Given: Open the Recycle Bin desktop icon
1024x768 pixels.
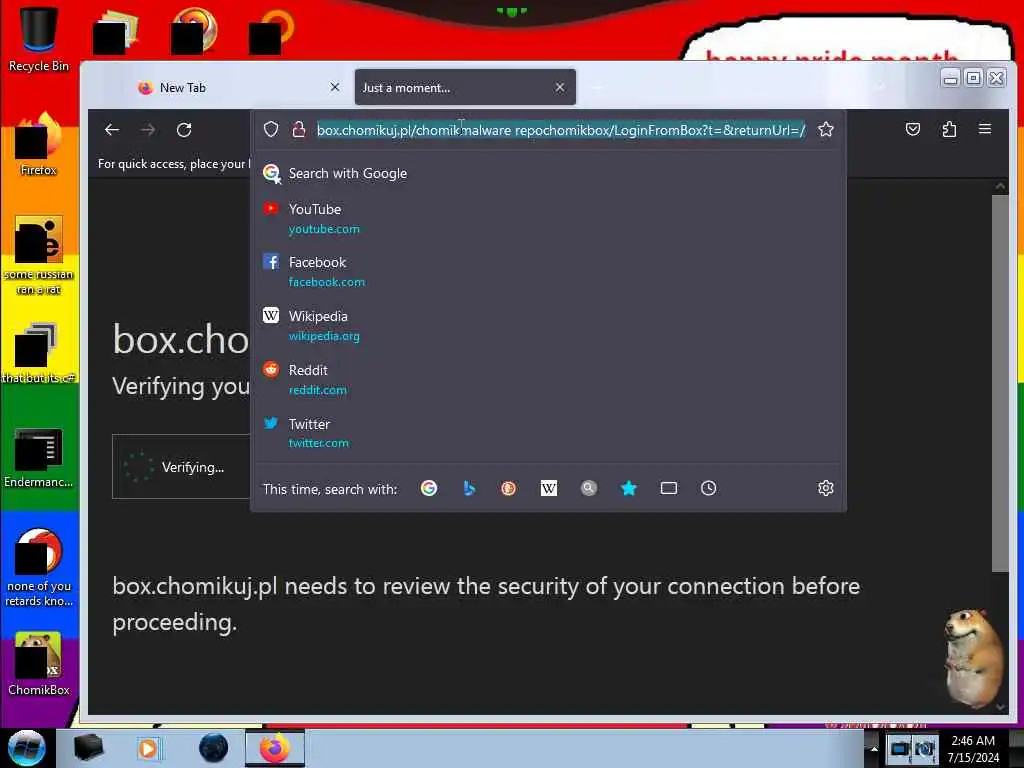Looking at the screenshot, I should coord(39,39).
